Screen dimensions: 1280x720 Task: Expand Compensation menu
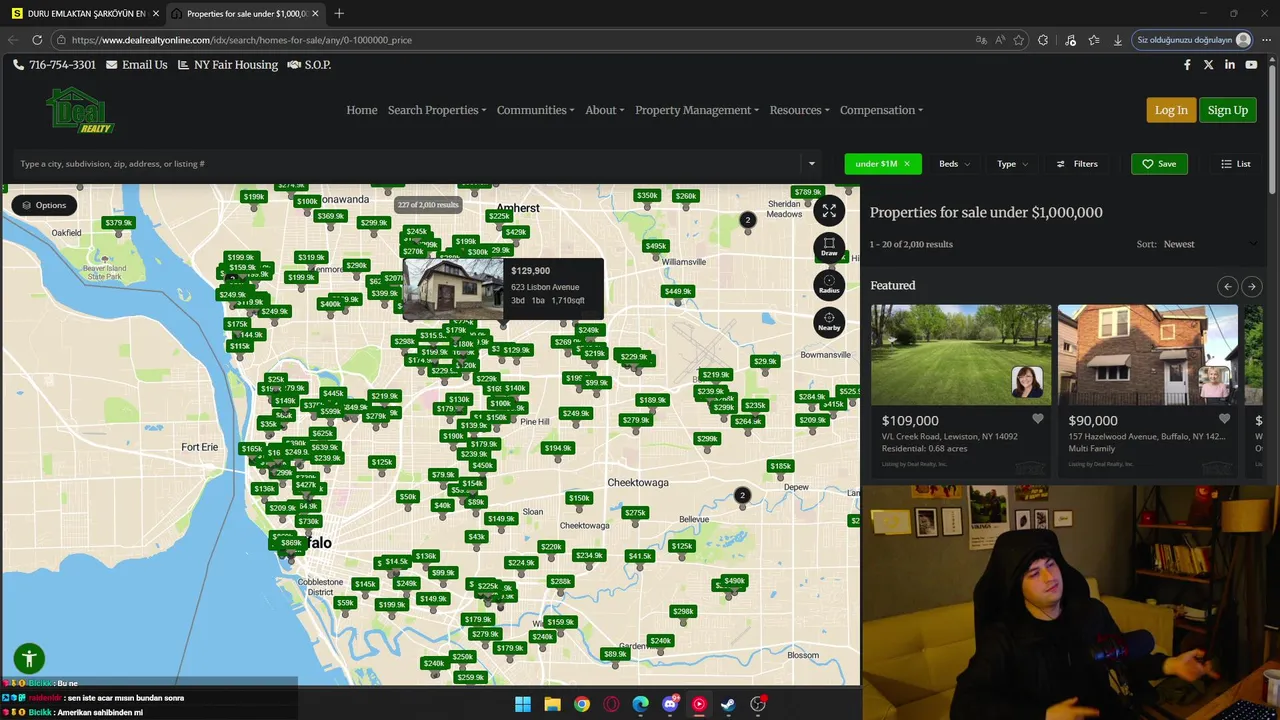tap(882, 110)
